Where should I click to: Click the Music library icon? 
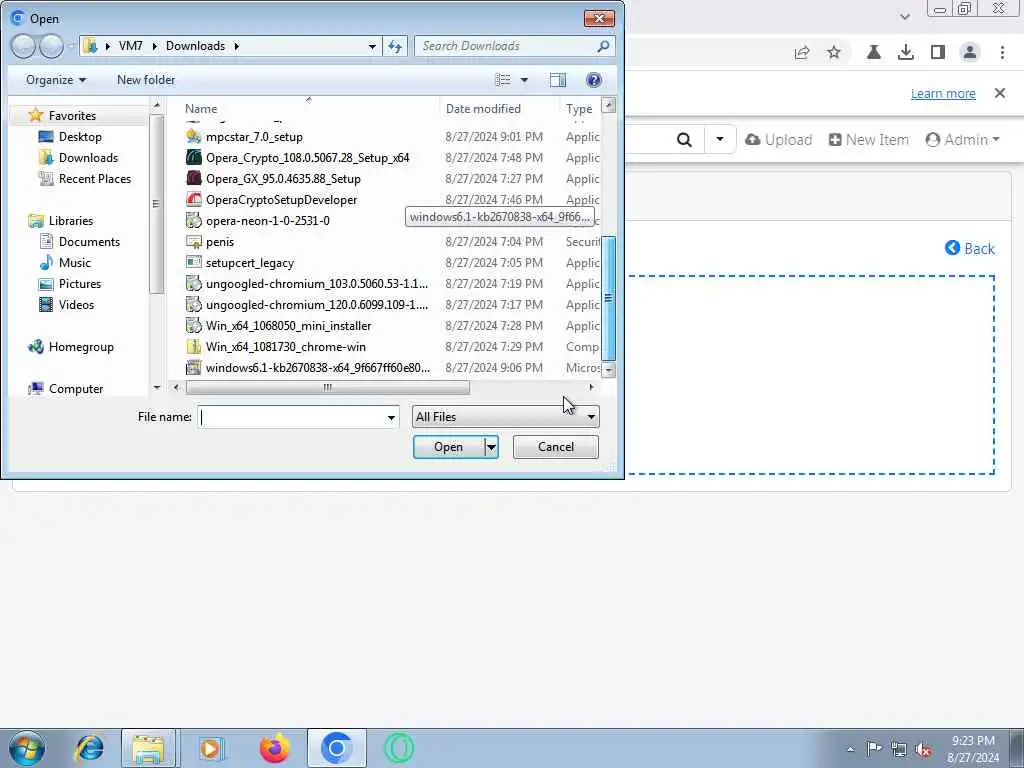[46, 263]
